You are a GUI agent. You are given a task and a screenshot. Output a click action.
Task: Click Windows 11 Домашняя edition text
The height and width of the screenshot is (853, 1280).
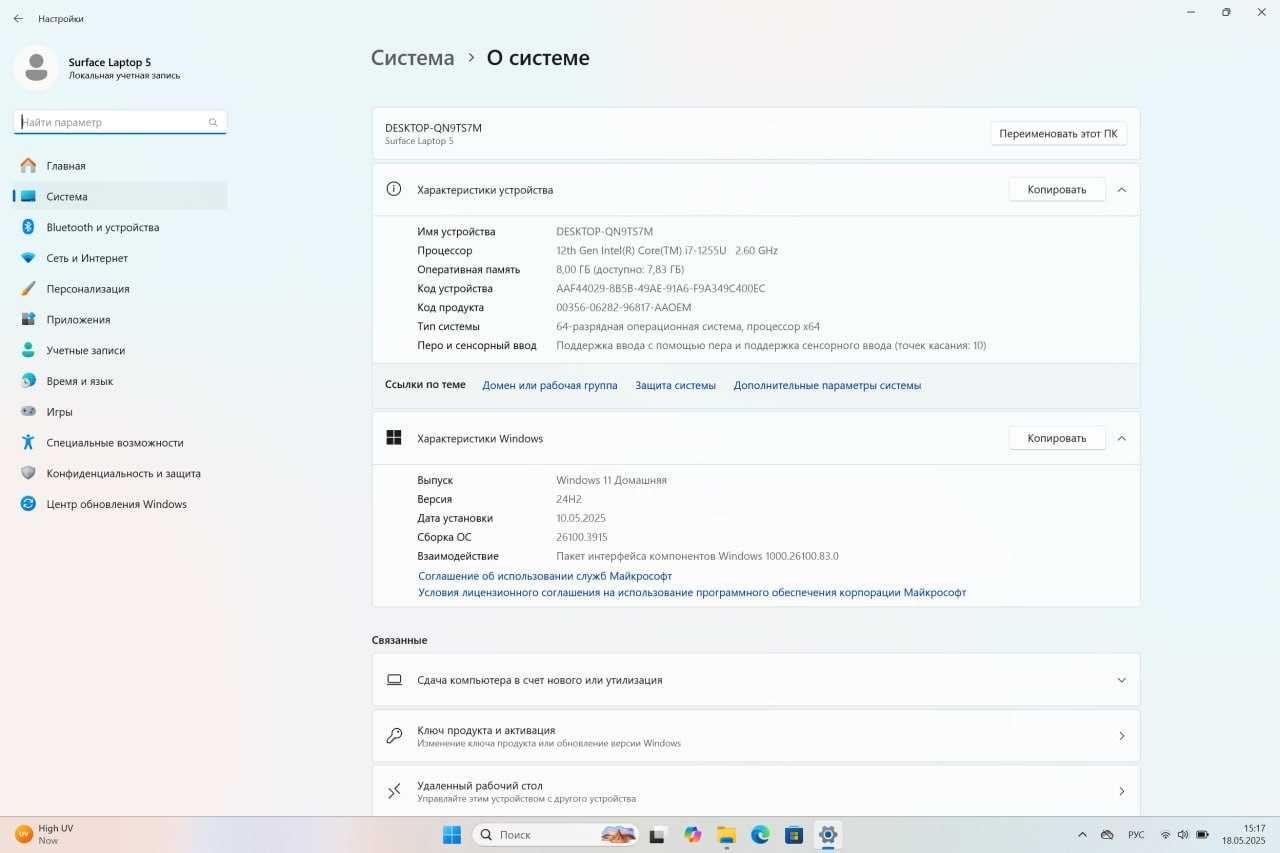(x=611, y=480)
